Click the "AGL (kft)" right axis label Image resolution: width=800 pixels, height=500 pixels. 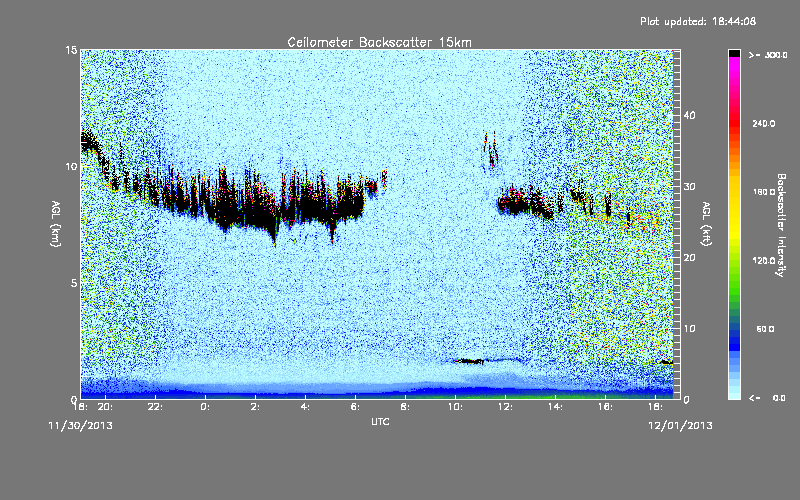(x=706, y=224)
